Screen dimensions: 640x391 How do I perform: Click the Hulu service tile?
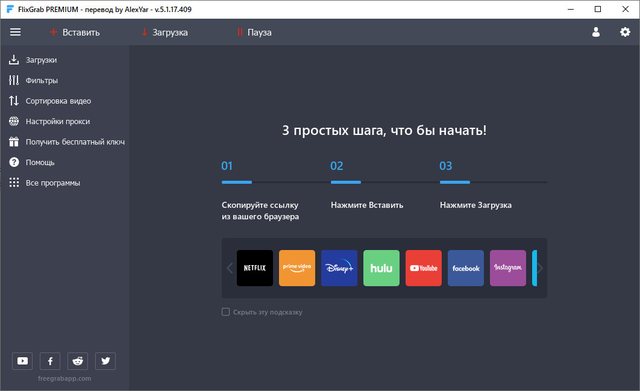(x=381, y=268)
